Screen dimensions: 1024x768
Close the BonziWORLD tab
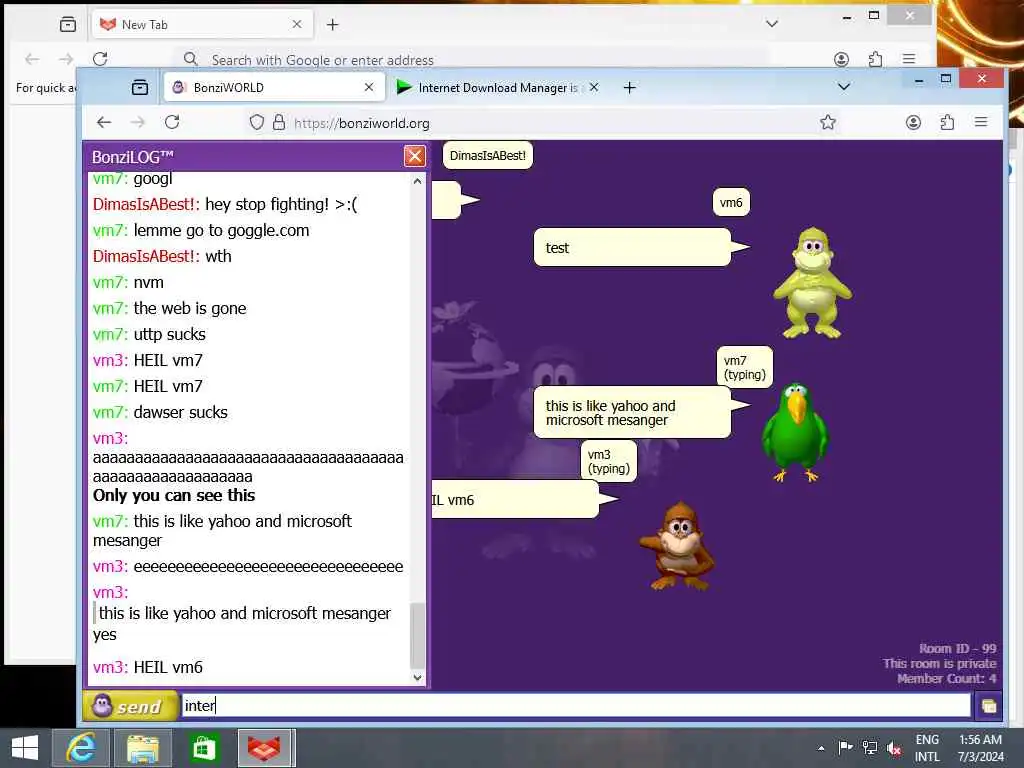(x=369, y=87)
